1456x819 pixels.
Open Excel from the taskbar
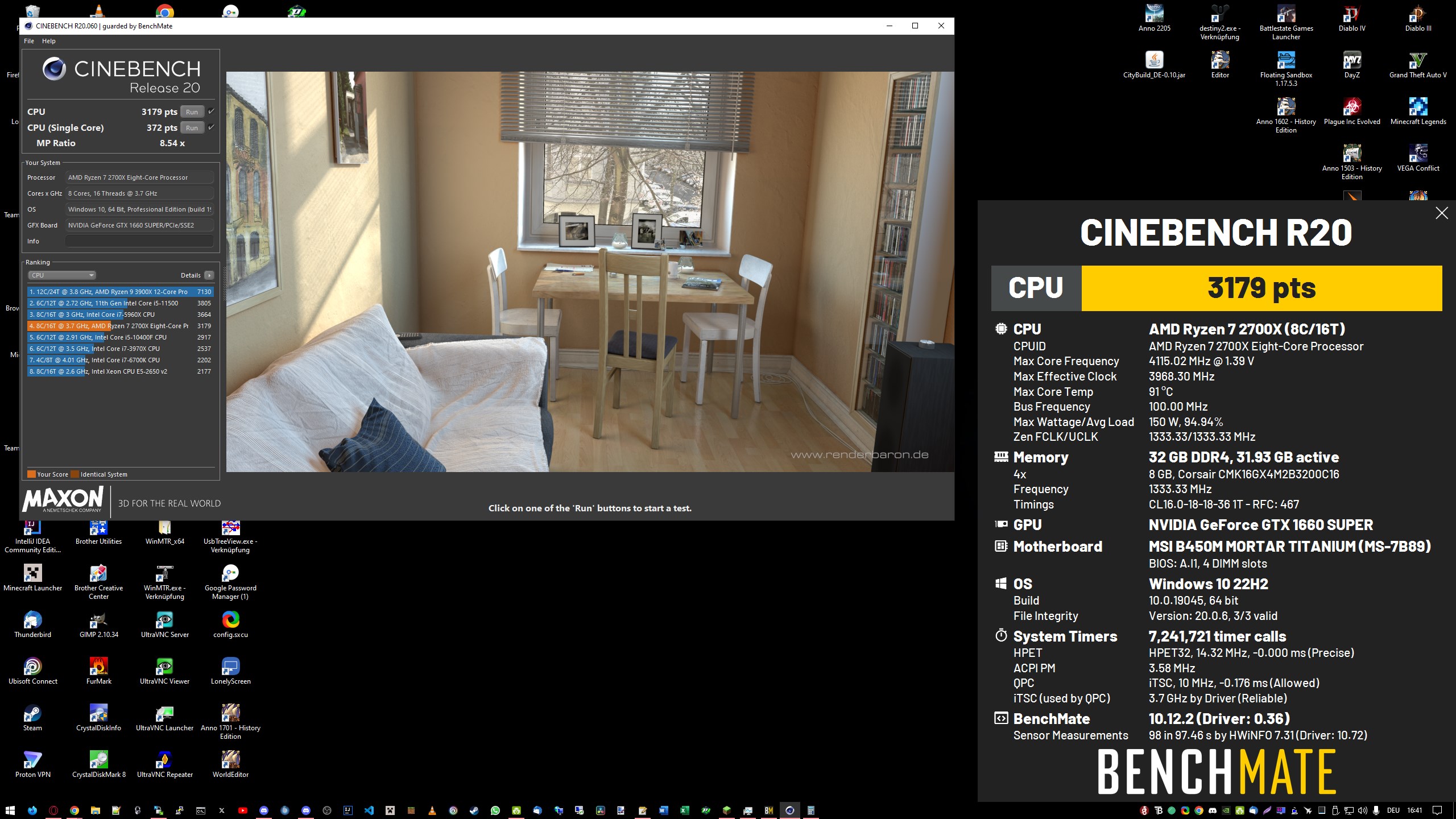coord(684,810)
